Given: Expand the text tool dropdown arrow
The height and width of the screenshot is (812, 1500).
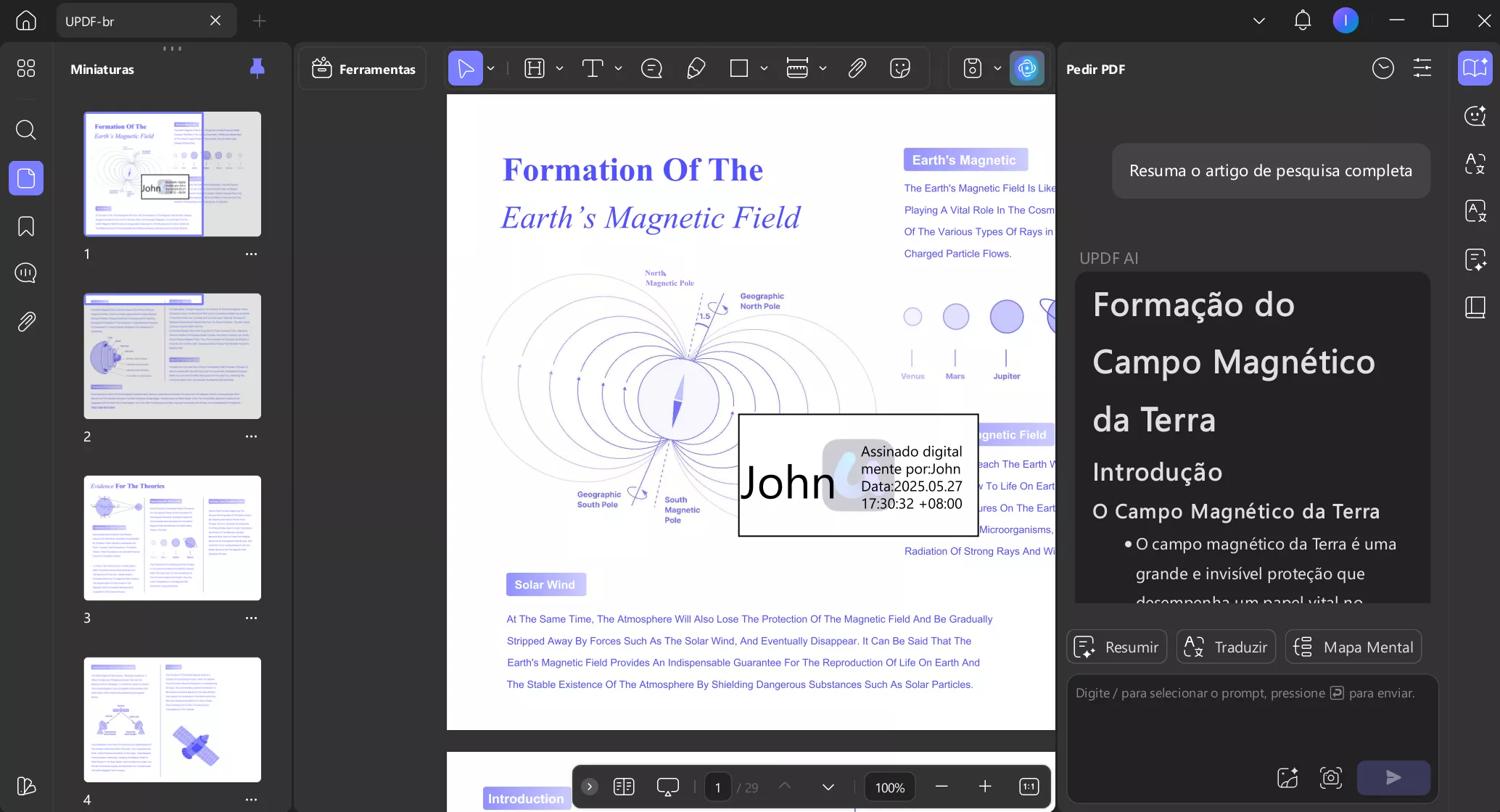Looking at the screenshot, I should coord(618,69).
